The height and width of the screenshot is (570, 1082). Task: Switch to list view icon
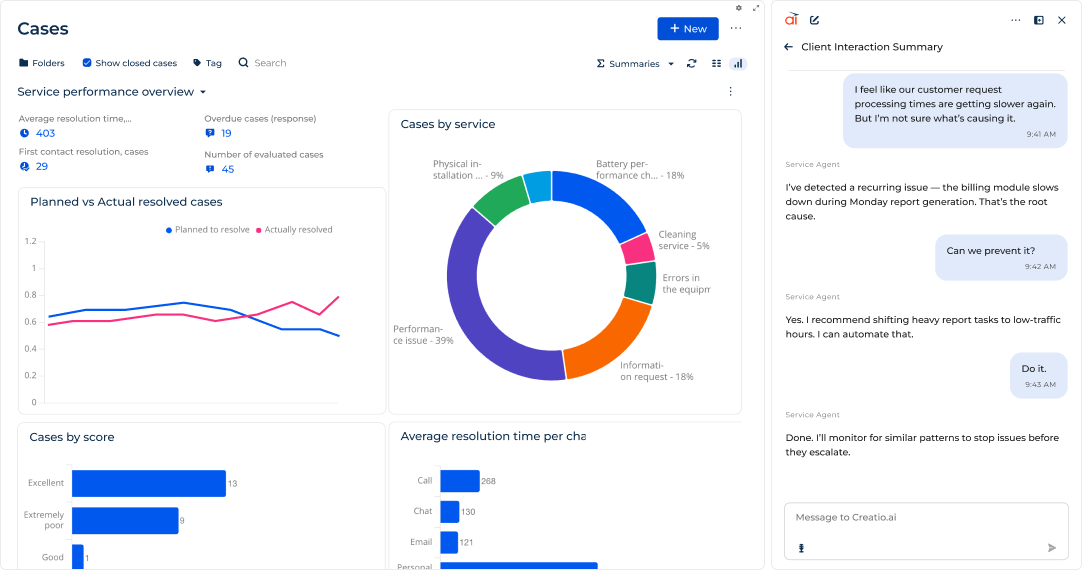[x=716, y=63]
